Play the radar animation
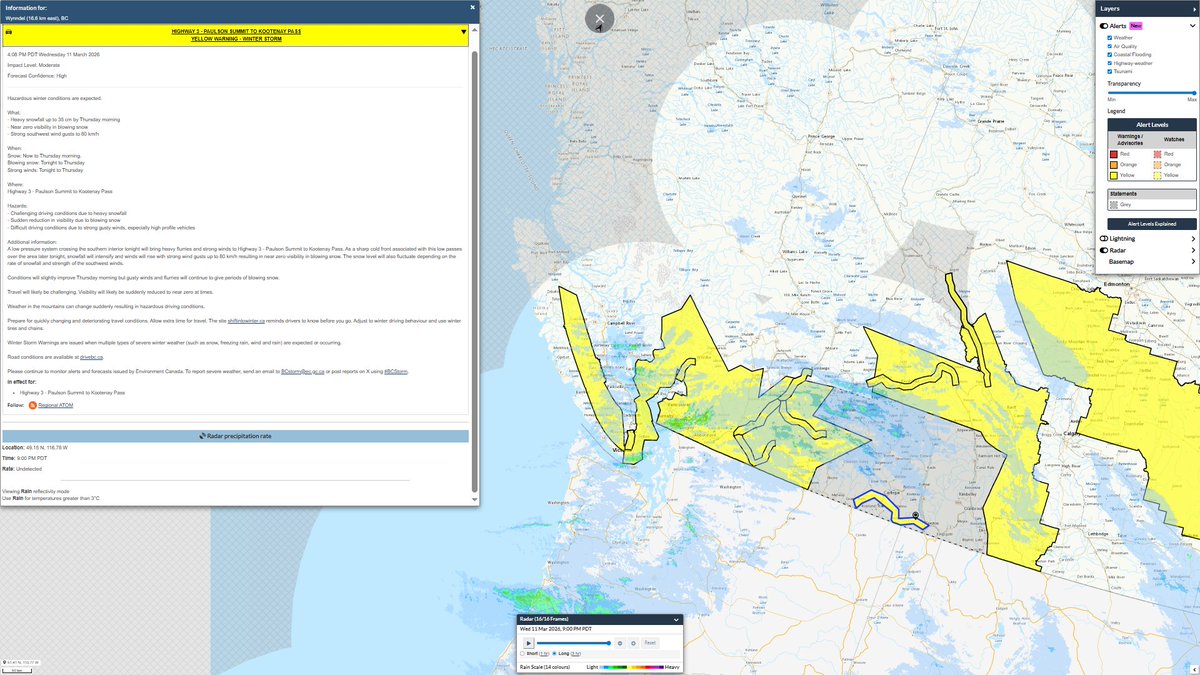1200x675 pixels. (x=527, y=643)
